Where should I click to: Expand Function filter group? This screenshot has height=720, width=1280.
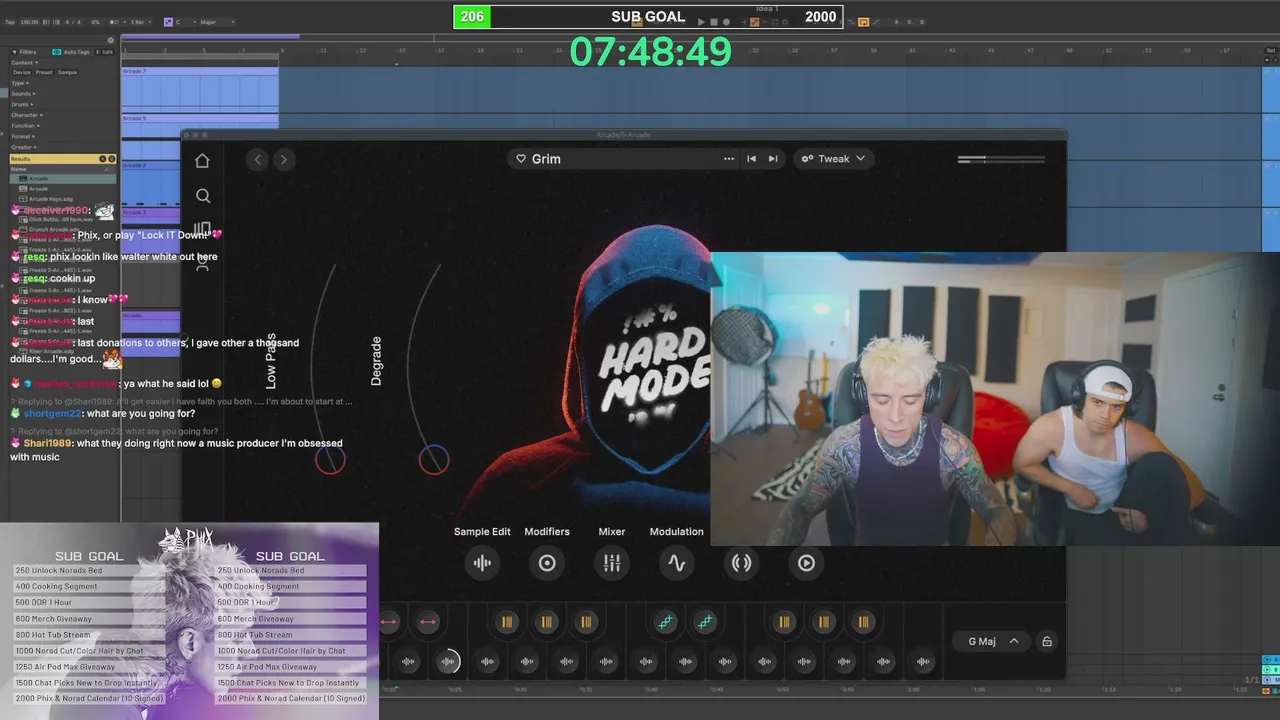(x=25, y=126)
